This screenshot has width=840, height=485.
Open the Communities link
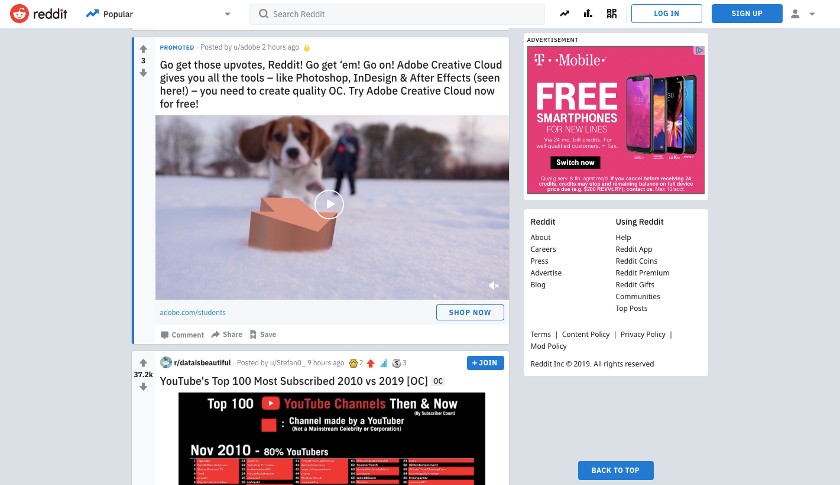pyautogui.click(x=638, y=296)
